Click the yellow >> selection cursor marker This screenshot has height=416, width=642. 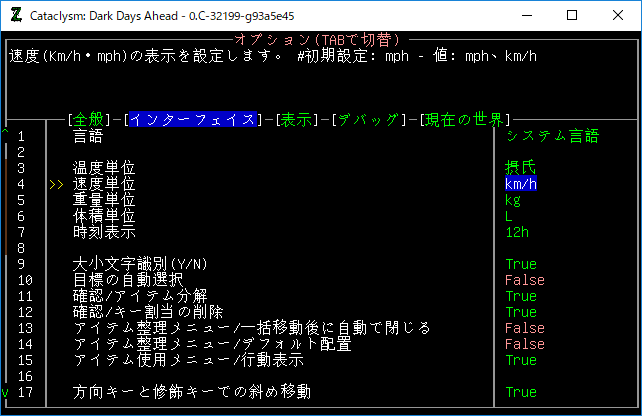pos(56,184)
